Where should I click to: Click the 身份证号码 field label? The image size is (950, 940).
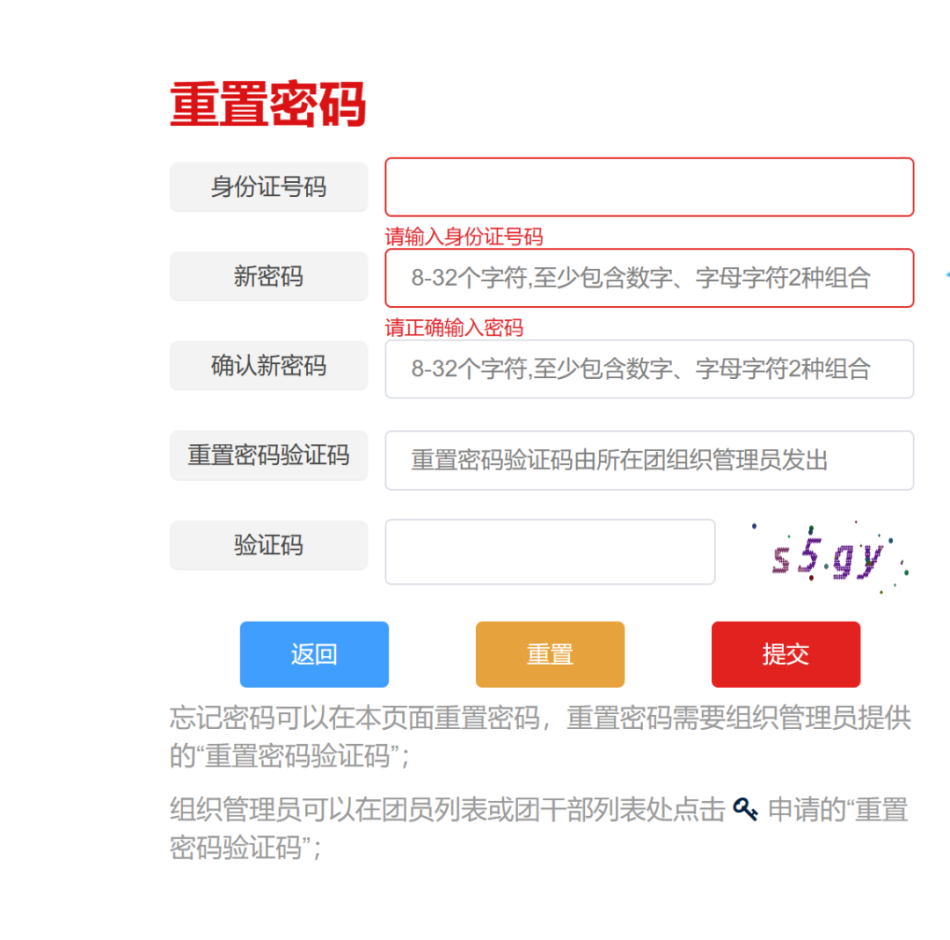pos(269,187)
